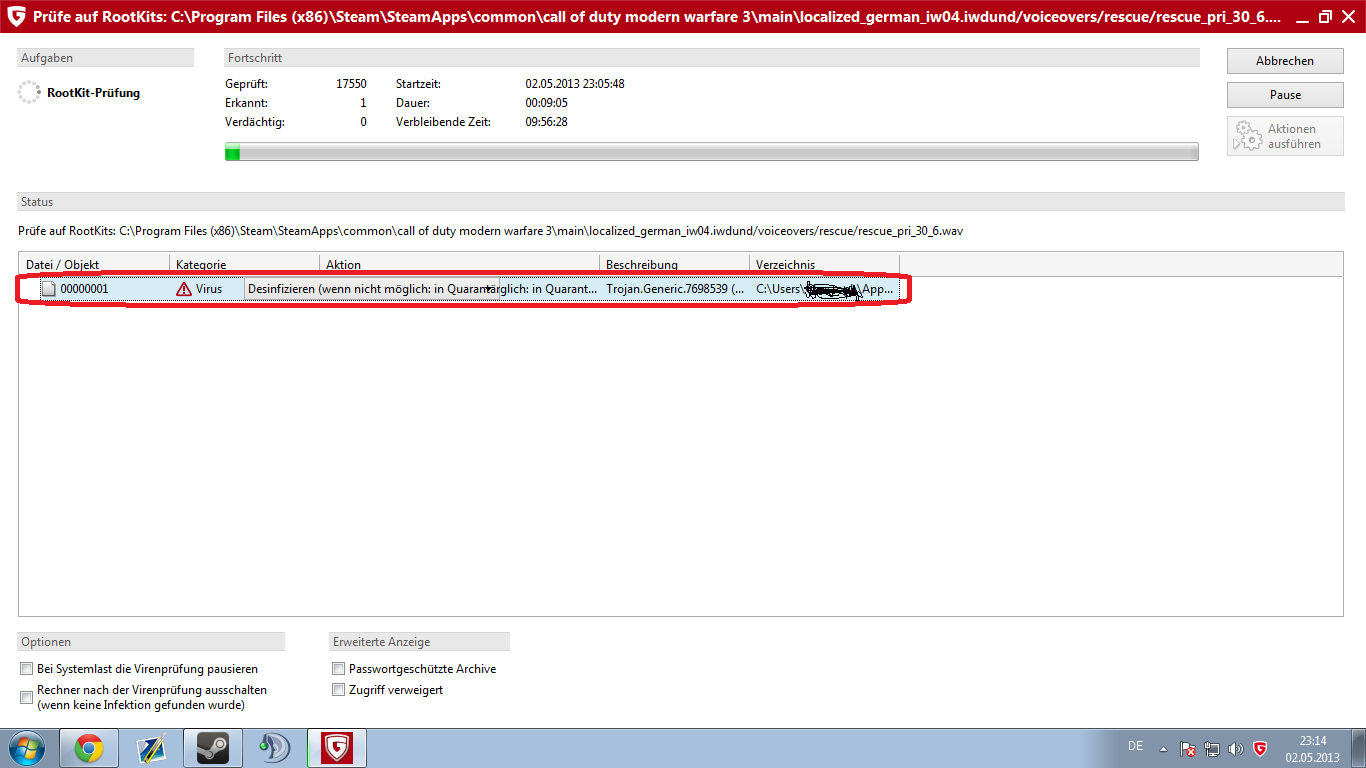Tick Rechner nach der Virenprüfung ausschalten
The image size is (1366, 768).
coord(27,697)
